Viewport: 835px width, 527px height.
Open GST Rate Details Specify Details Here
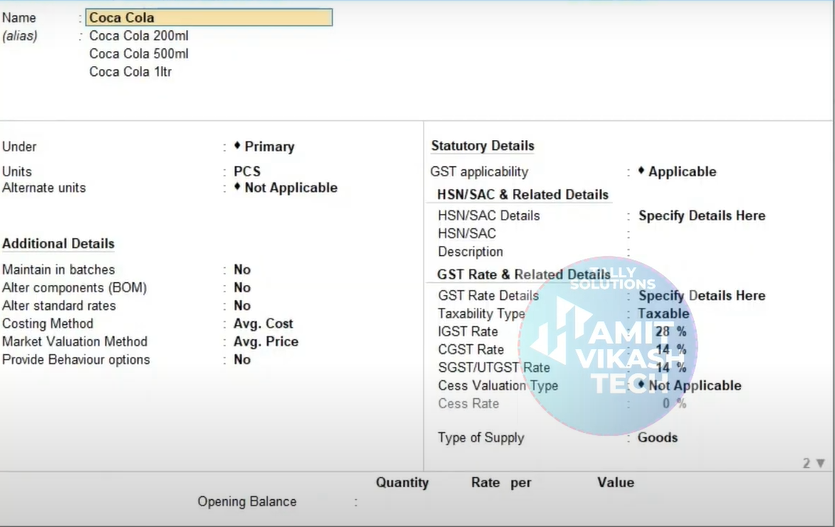(702, 295)
